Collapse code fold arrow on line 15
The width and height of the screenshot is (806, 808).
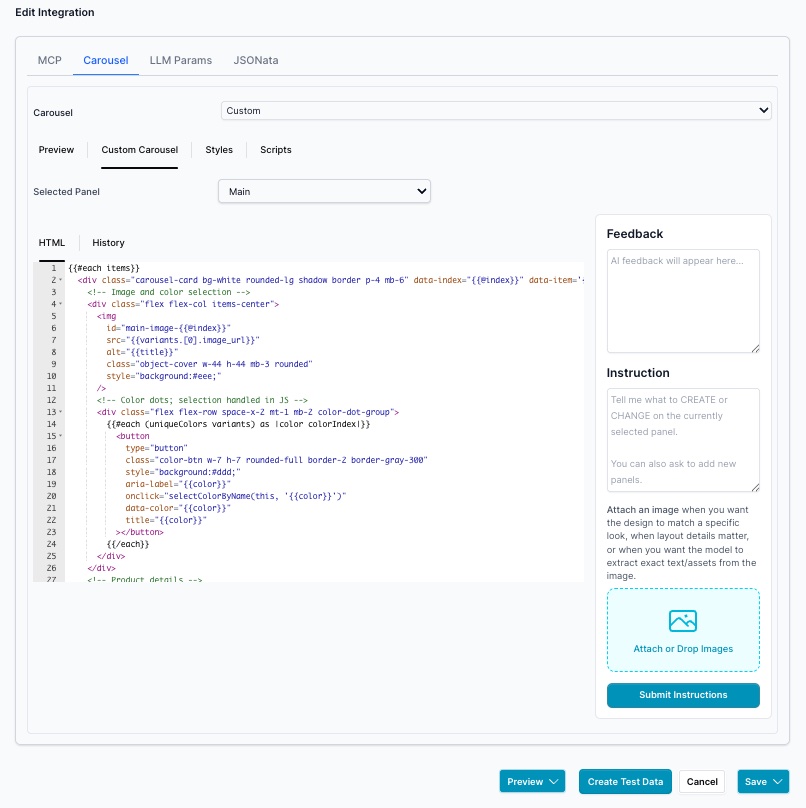pyautogui.click(x=60, y=436)
